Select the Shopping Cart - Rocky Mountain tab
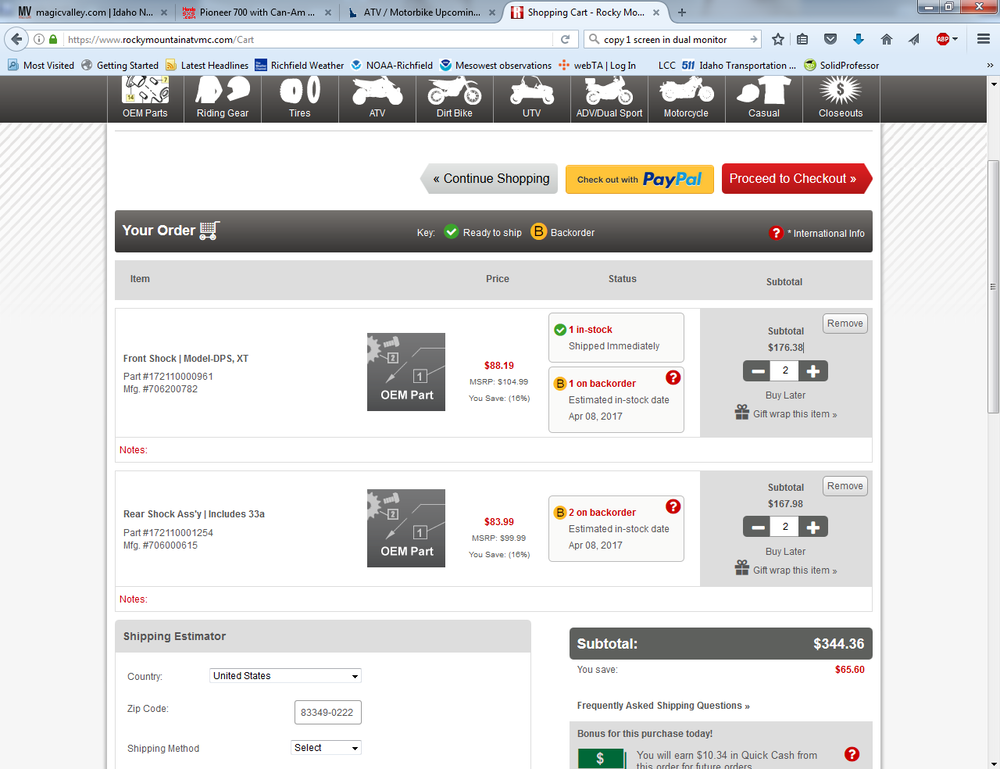The width and height of the screenshot is (1000, 769). (x=585, y=12)
